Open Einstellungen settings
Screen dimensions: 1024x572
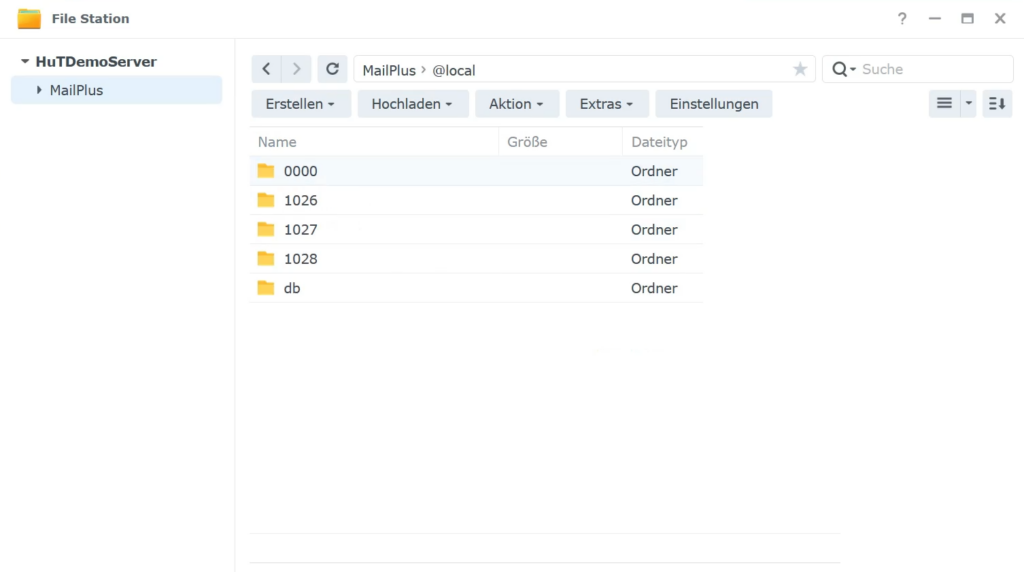click(x=714, y=104)
